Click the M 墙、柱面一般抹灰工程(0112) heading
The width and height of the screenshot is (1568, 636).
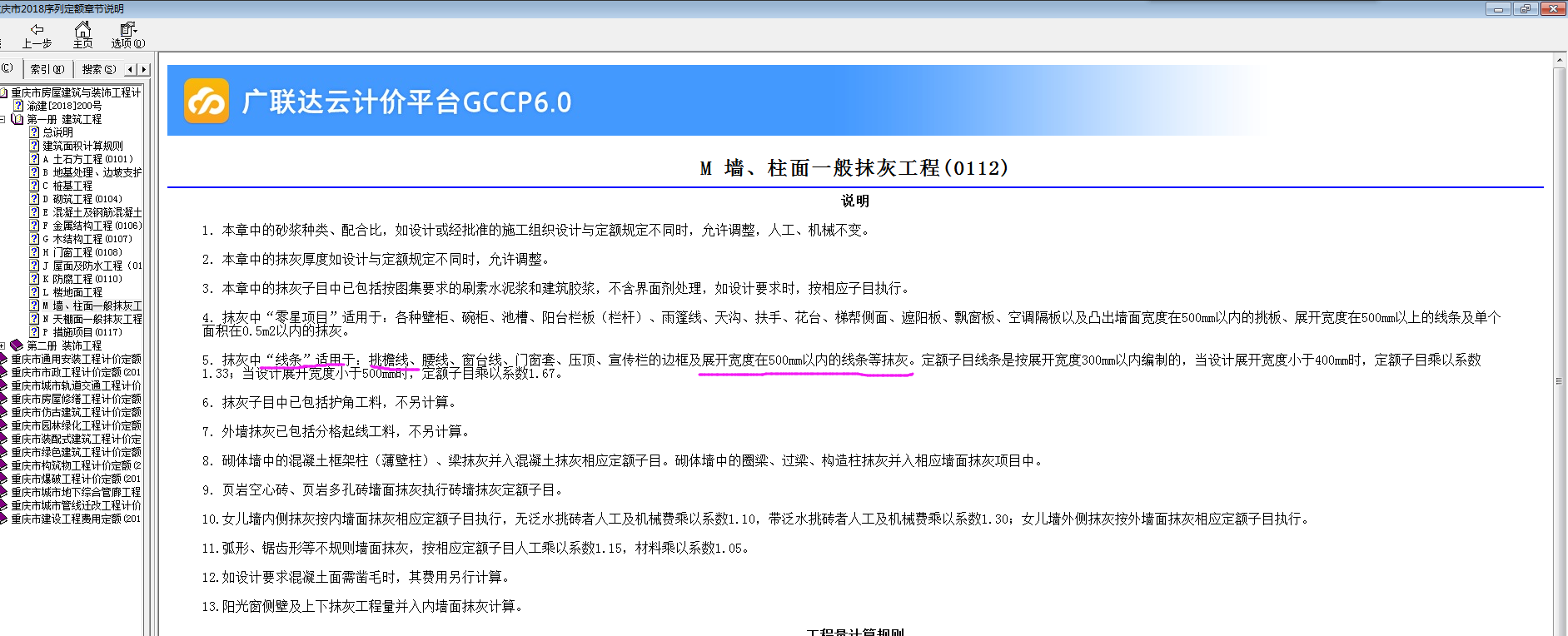pyautogui.click(x=854, y=168)
